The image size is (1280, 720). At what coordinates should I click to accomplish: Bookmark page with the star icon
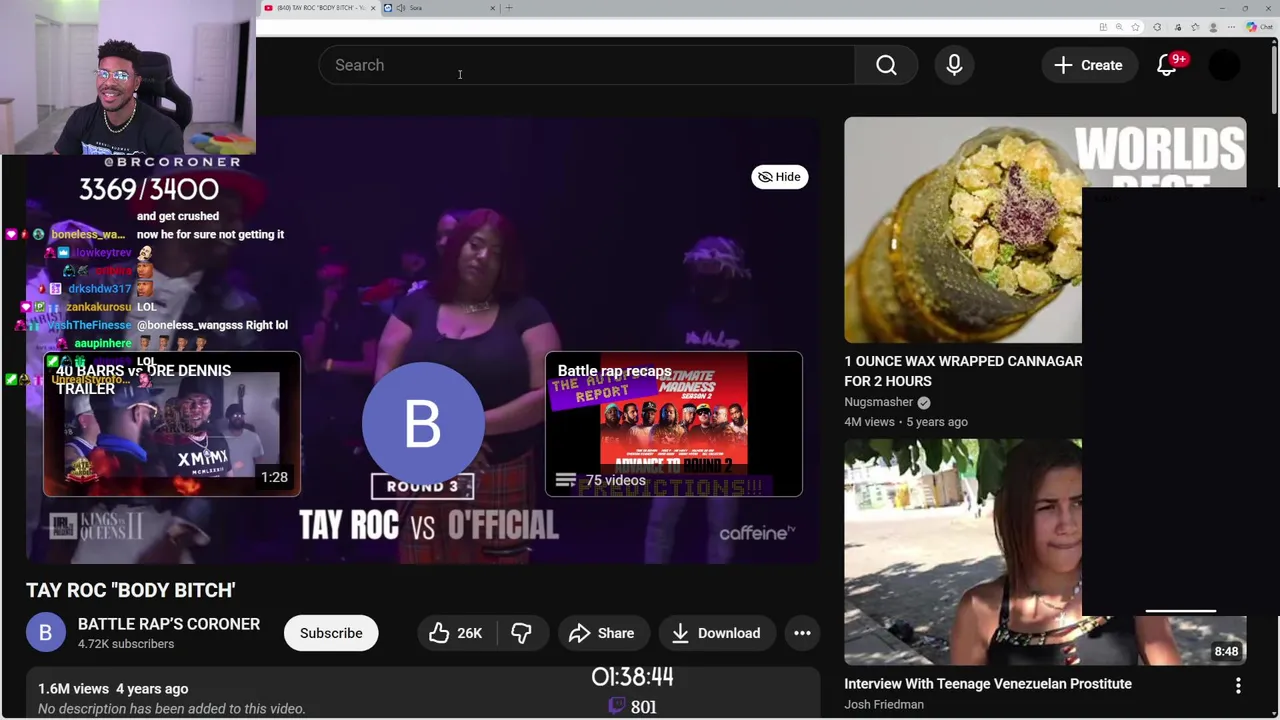click(x=1136, y=27)
